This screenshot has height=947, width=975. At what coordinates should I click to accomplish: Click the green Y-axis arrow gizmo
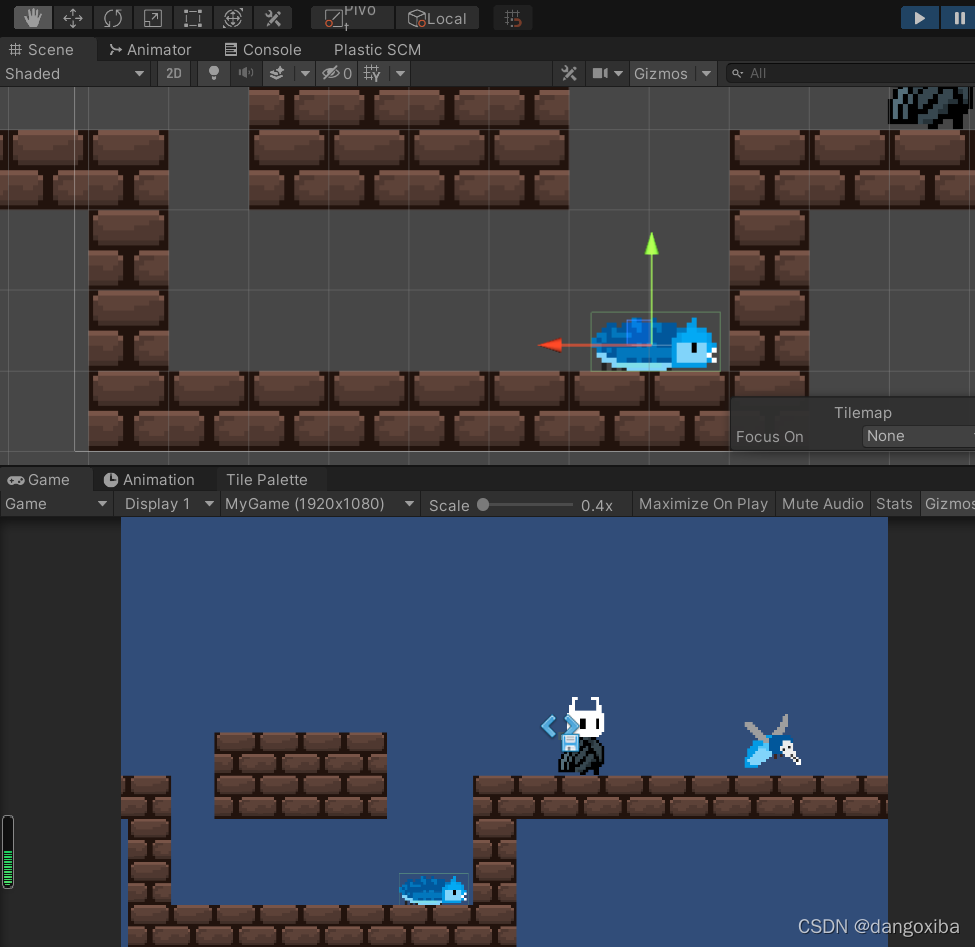tap(652, 244)
